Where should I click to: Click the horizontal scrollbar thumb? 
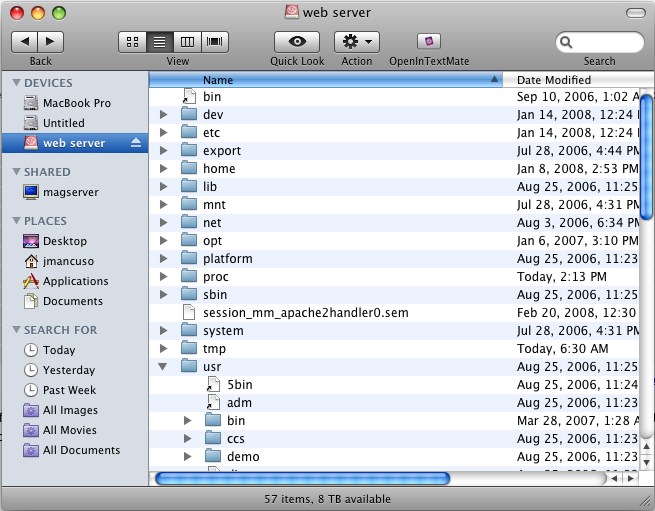[302, 479]
